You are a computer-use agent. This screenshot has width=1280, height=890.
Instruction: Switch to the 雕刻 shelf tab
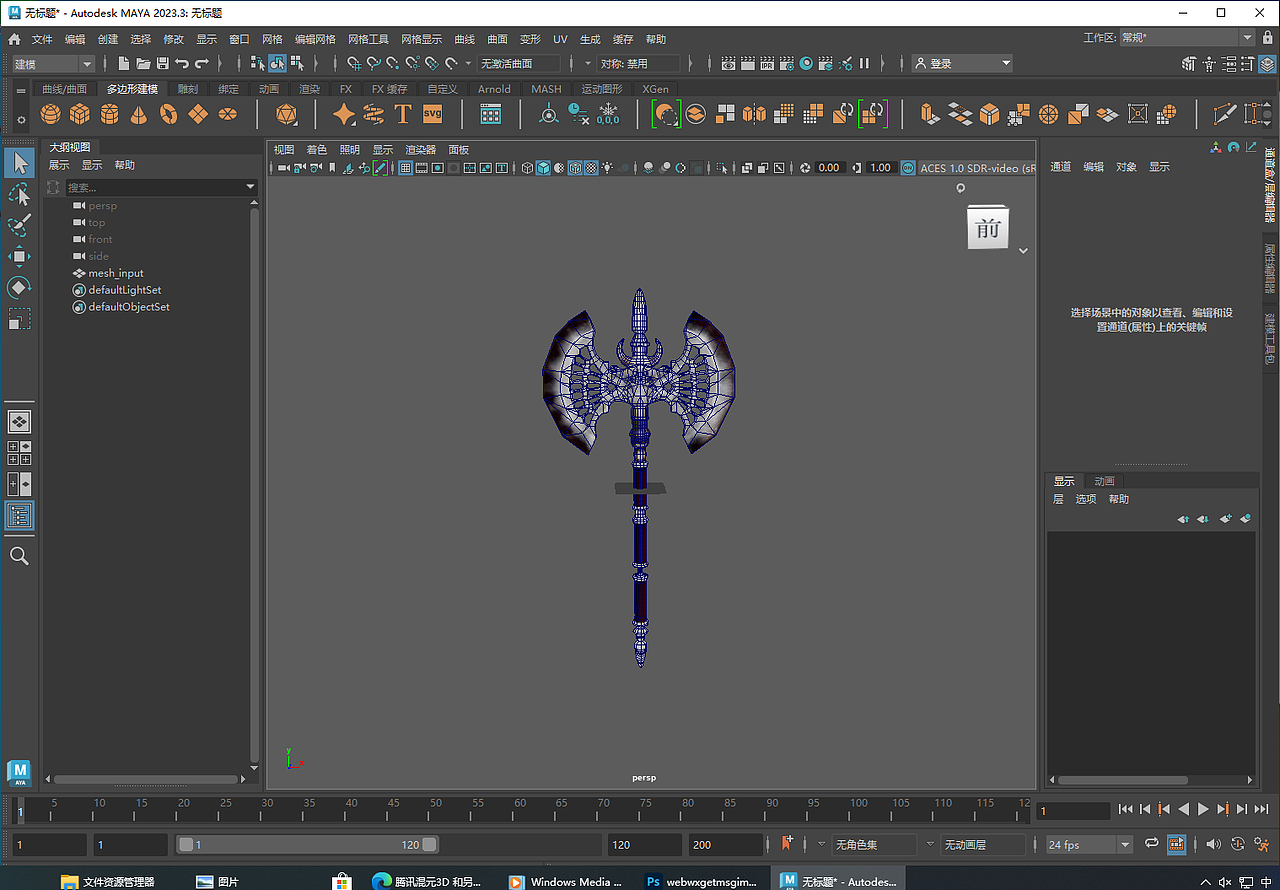(x=188, y=89)
